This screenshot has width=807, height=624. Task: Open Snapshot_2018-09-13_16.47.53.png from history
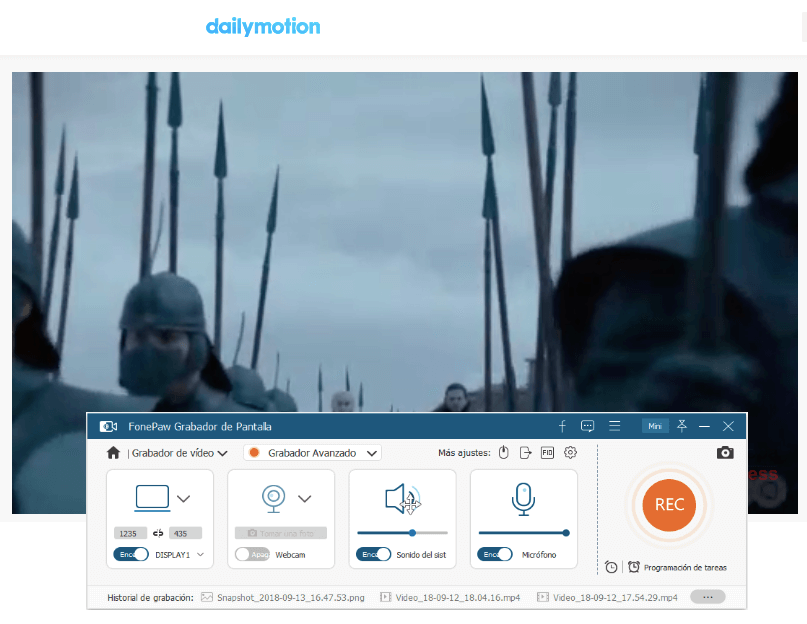[x=283, y=597]
